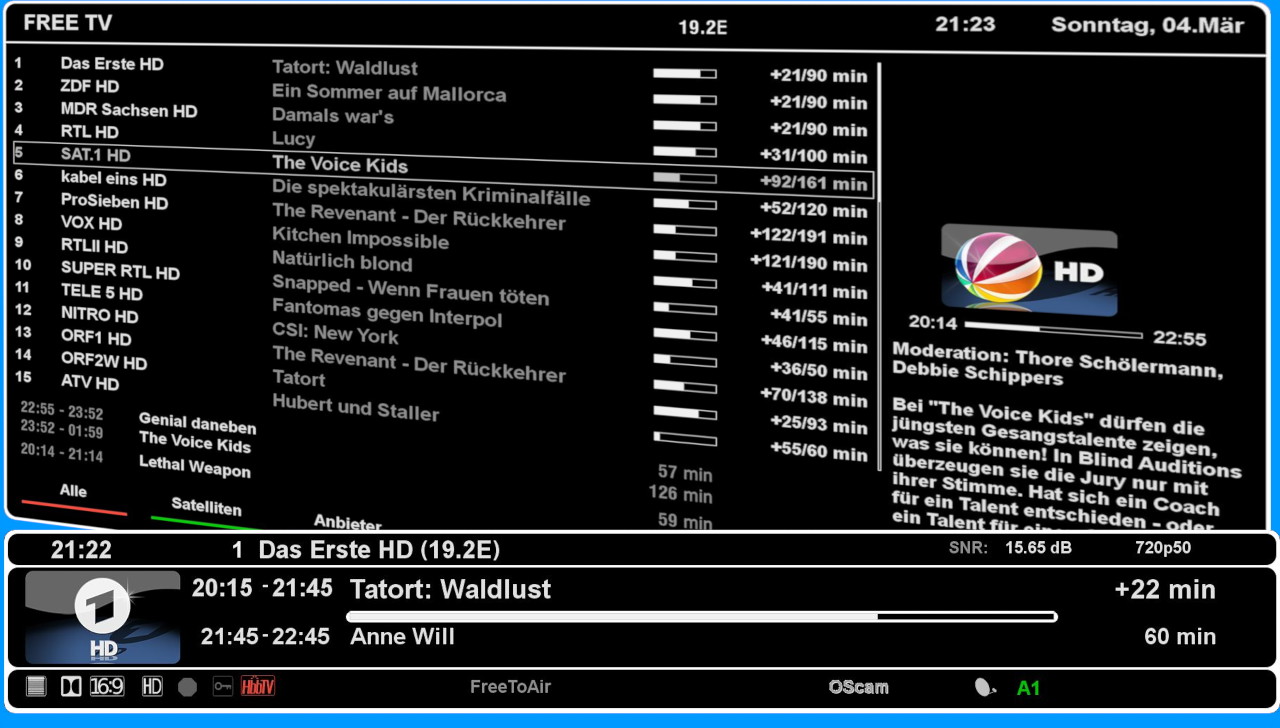Select channel ATV HD
The image size is (1280, 728).
(x=90, y=383)
